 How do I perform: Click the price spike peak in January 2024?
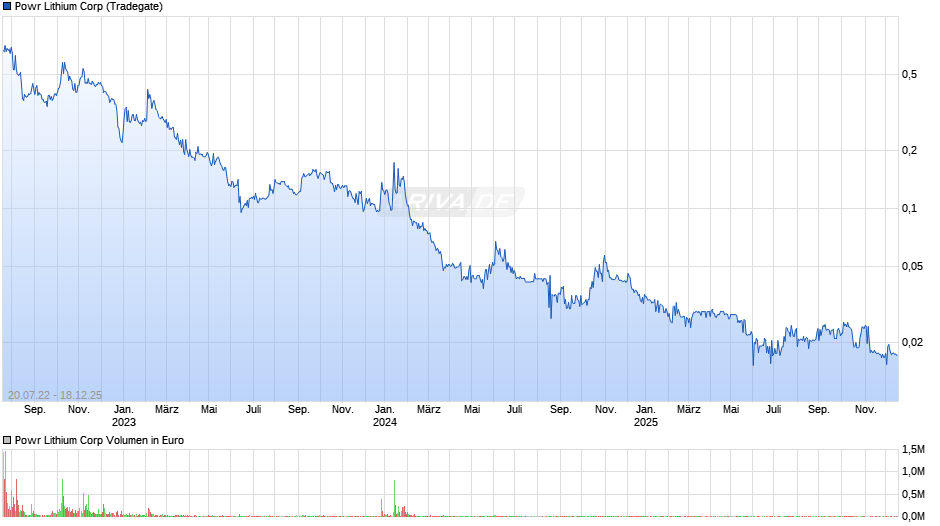[x=394, y=163]
